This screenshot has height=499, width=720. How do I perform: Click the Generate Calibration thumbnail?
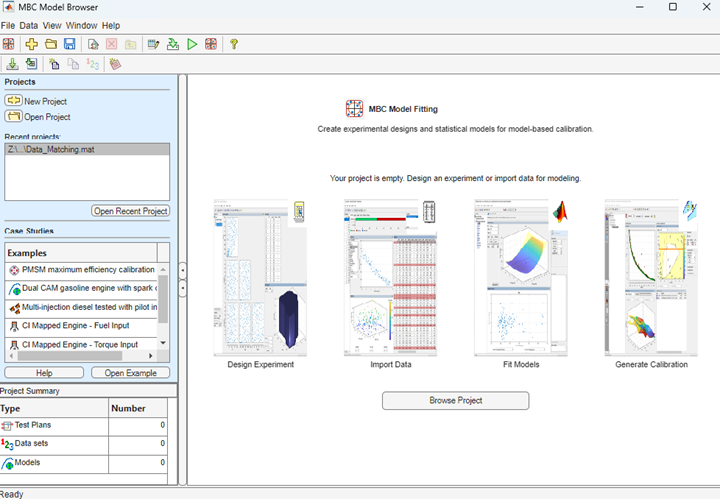[651, 277]
